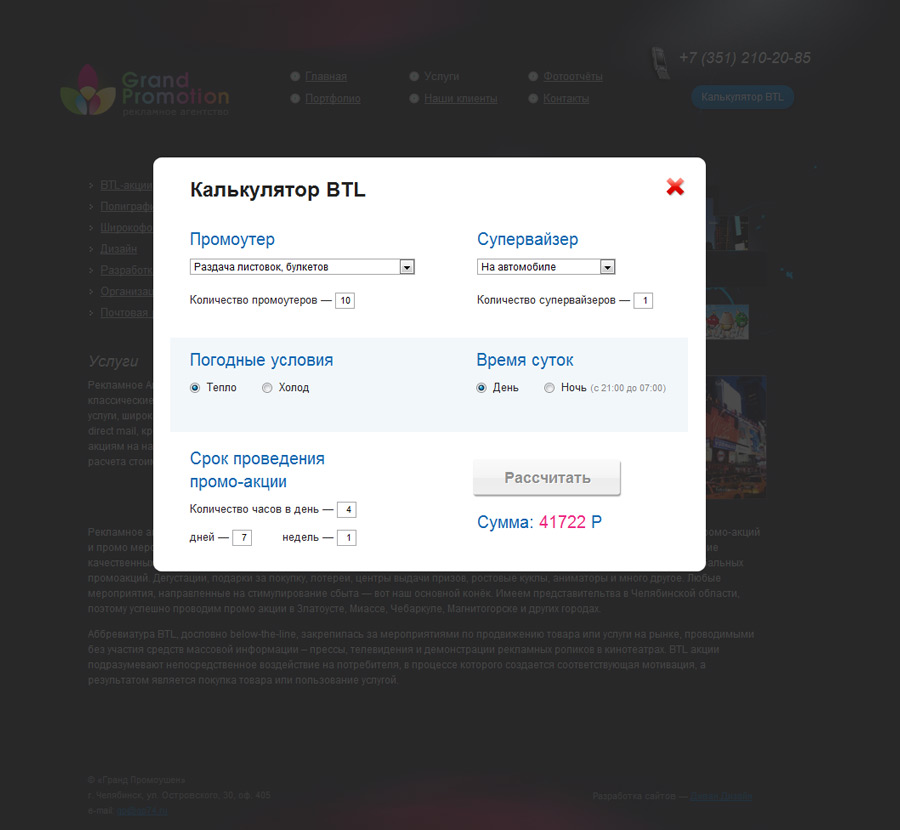
Task: Open the Почтовая sidebar link
Action: [125, 313]
